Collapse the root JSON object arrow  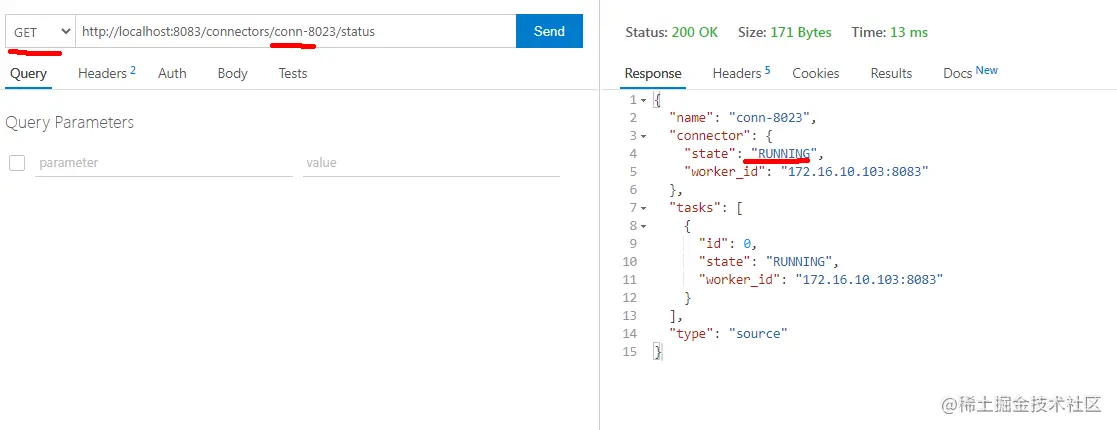coord(644,100)
